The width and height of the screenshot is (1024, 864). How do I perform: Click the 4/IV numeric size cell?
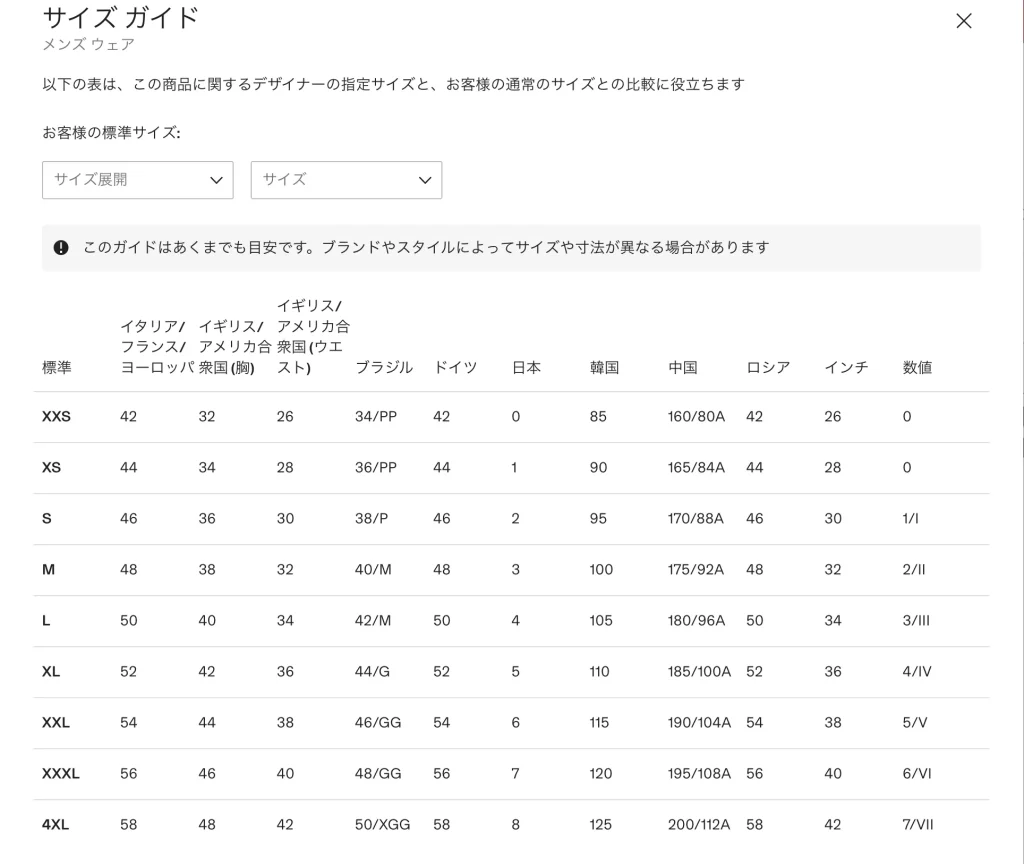[x=917, y=671]
